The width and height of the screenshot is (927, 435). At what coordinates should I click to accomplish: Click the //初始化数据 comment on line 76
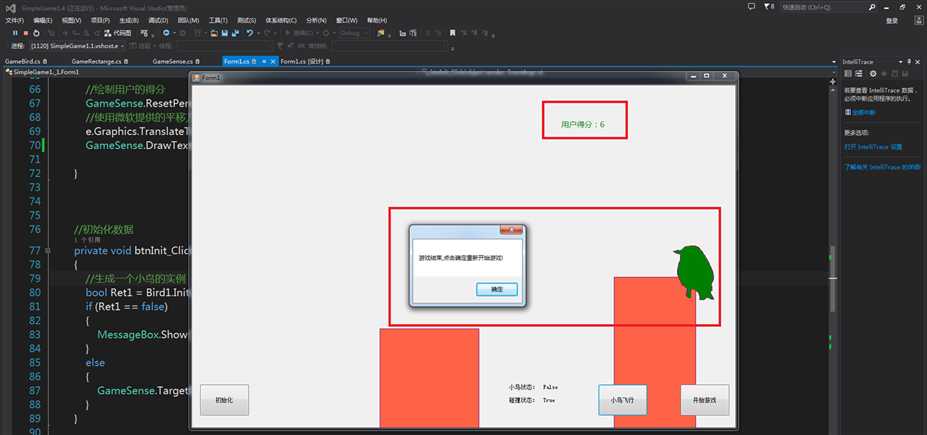pyautogui.click(x=105, y=229)
